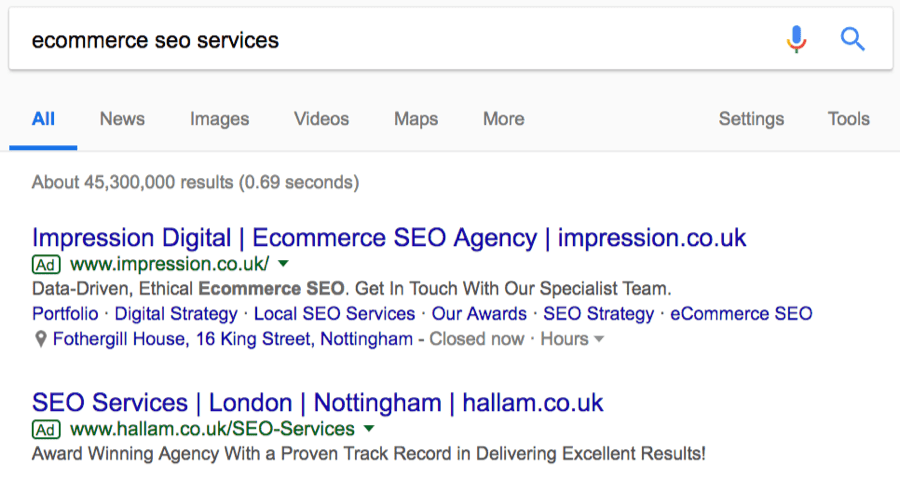
Task: Click the microphone voice search icon
Action: coord(796,40)
